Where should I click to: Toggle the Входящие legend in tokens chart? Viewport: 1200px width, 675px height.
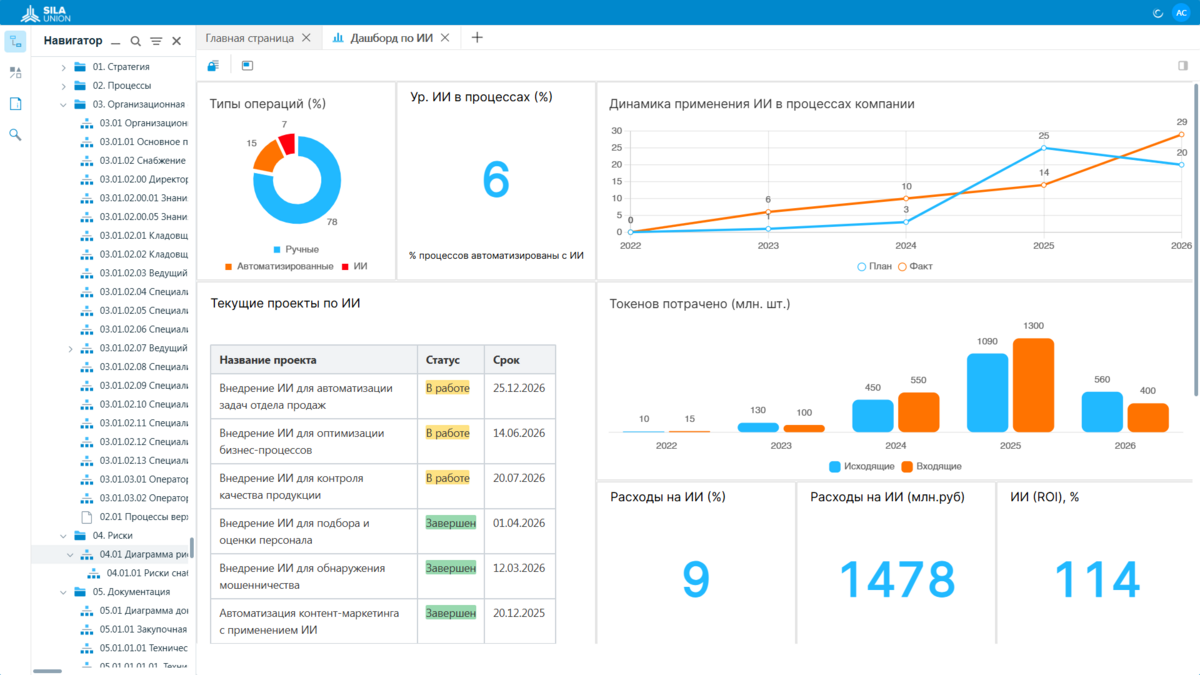(931, 466)
